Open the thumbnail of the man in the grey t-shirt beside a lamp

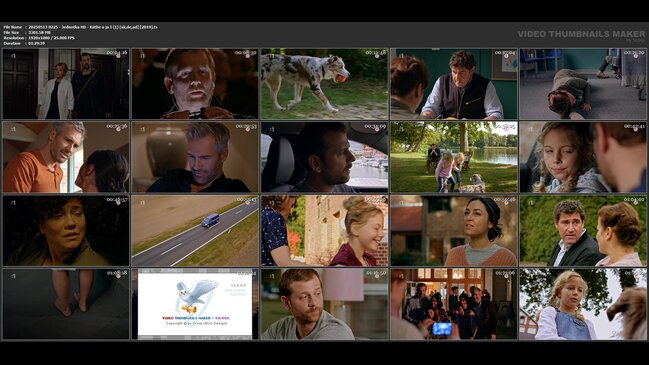324,304
